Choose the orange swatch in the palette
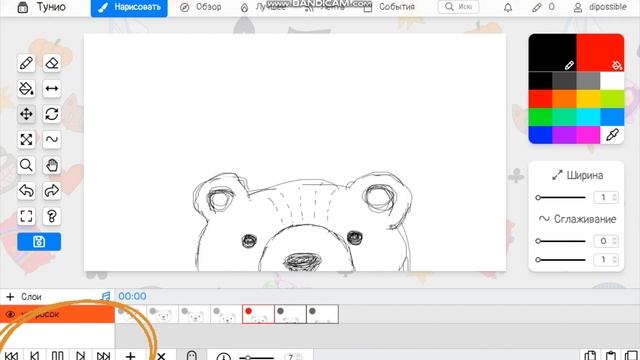 pyautogui.click(x=564, y=99)
